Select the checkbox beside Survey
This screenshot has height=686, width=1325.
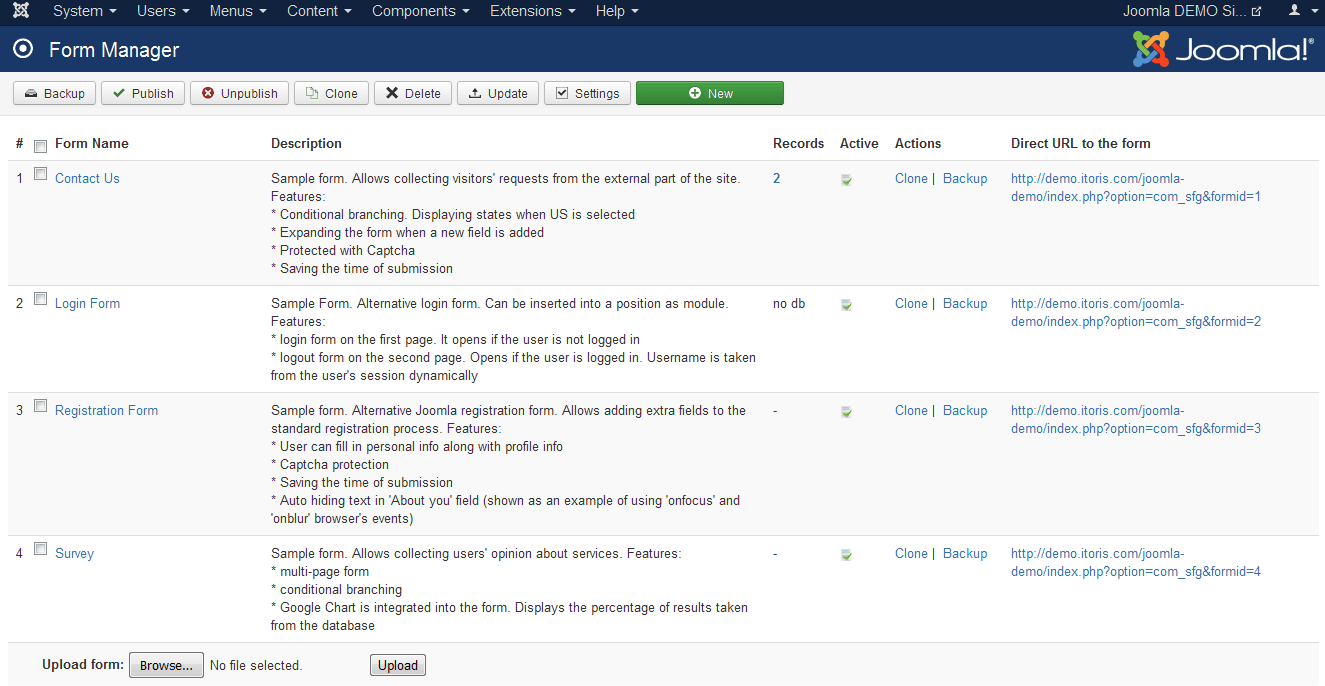(40, 547)
